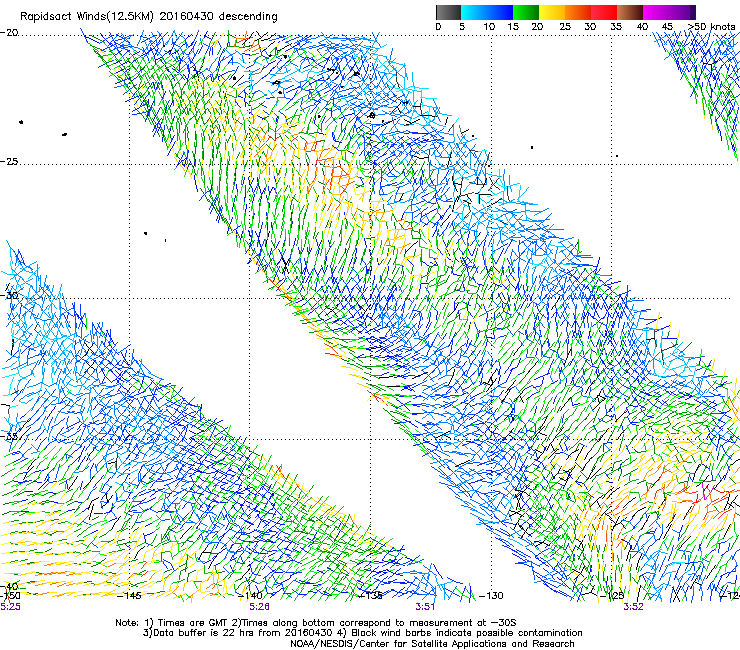
Task: Click the '-35' latitude axis label
Action: click(x=9, y=436)
